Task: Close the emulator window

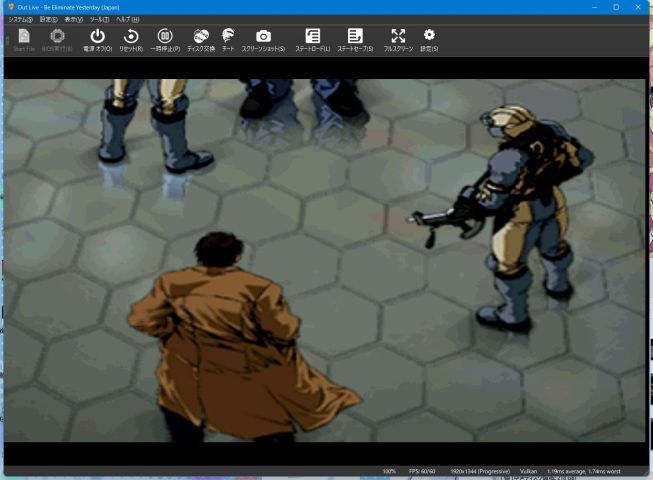Action: pyautogui.click(x=638, y=7)
